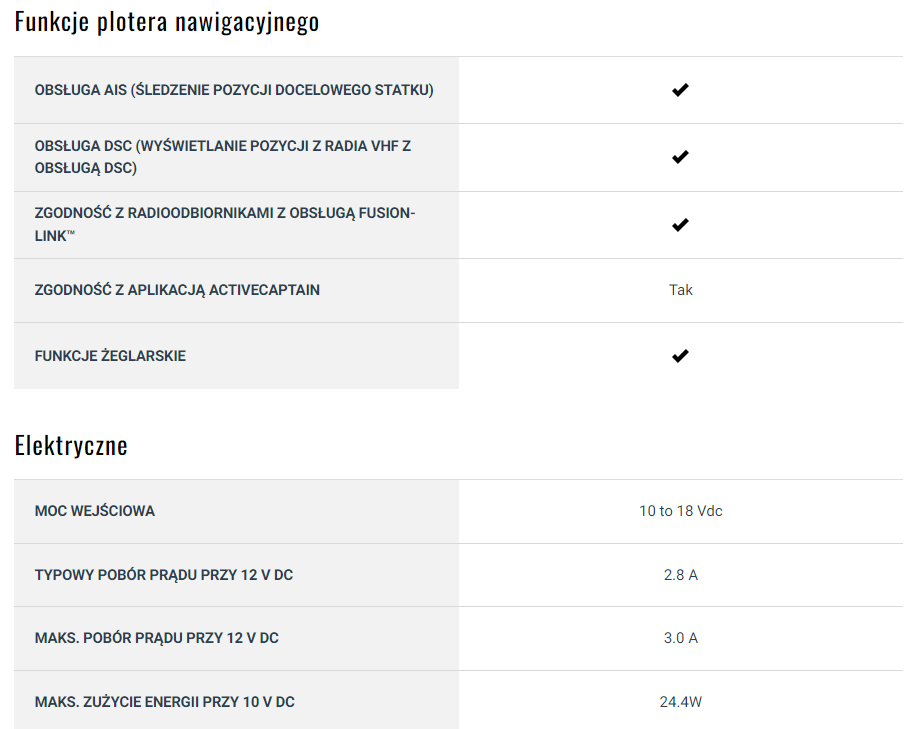The width and height of the screenshot is (910, 729).
Task: Select the "Obsługa AIS" row label
Action: pyautogui.click(x=234, y=90)
